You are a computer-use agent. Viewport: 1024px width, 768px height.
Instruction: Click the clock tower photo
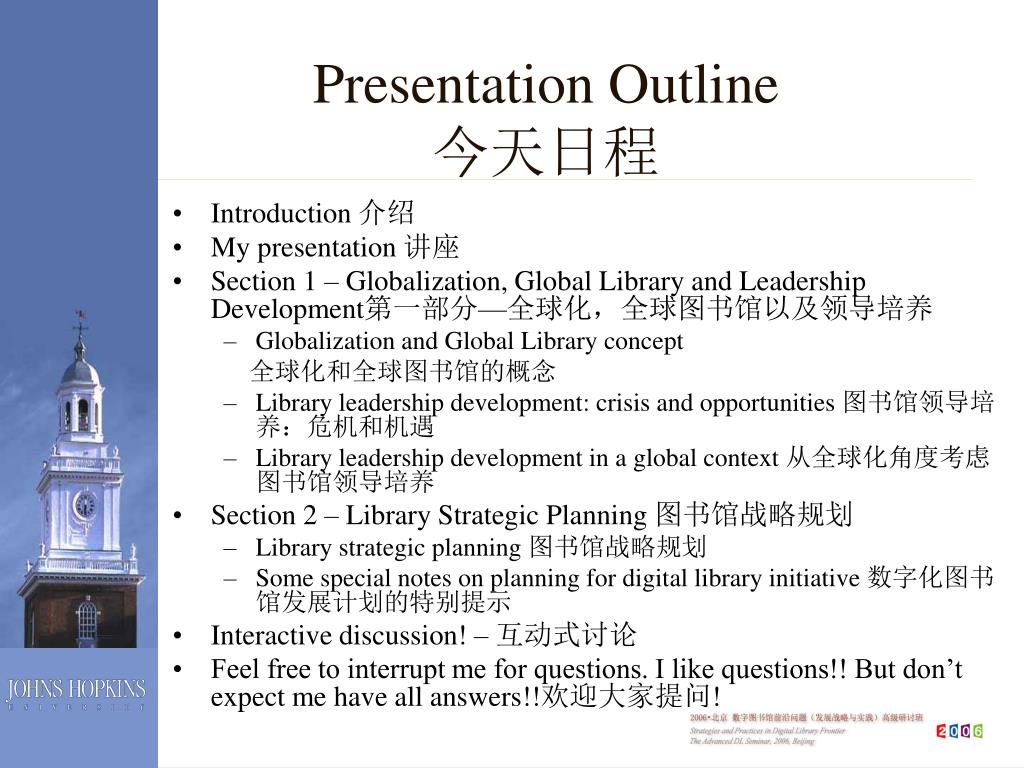78,480
